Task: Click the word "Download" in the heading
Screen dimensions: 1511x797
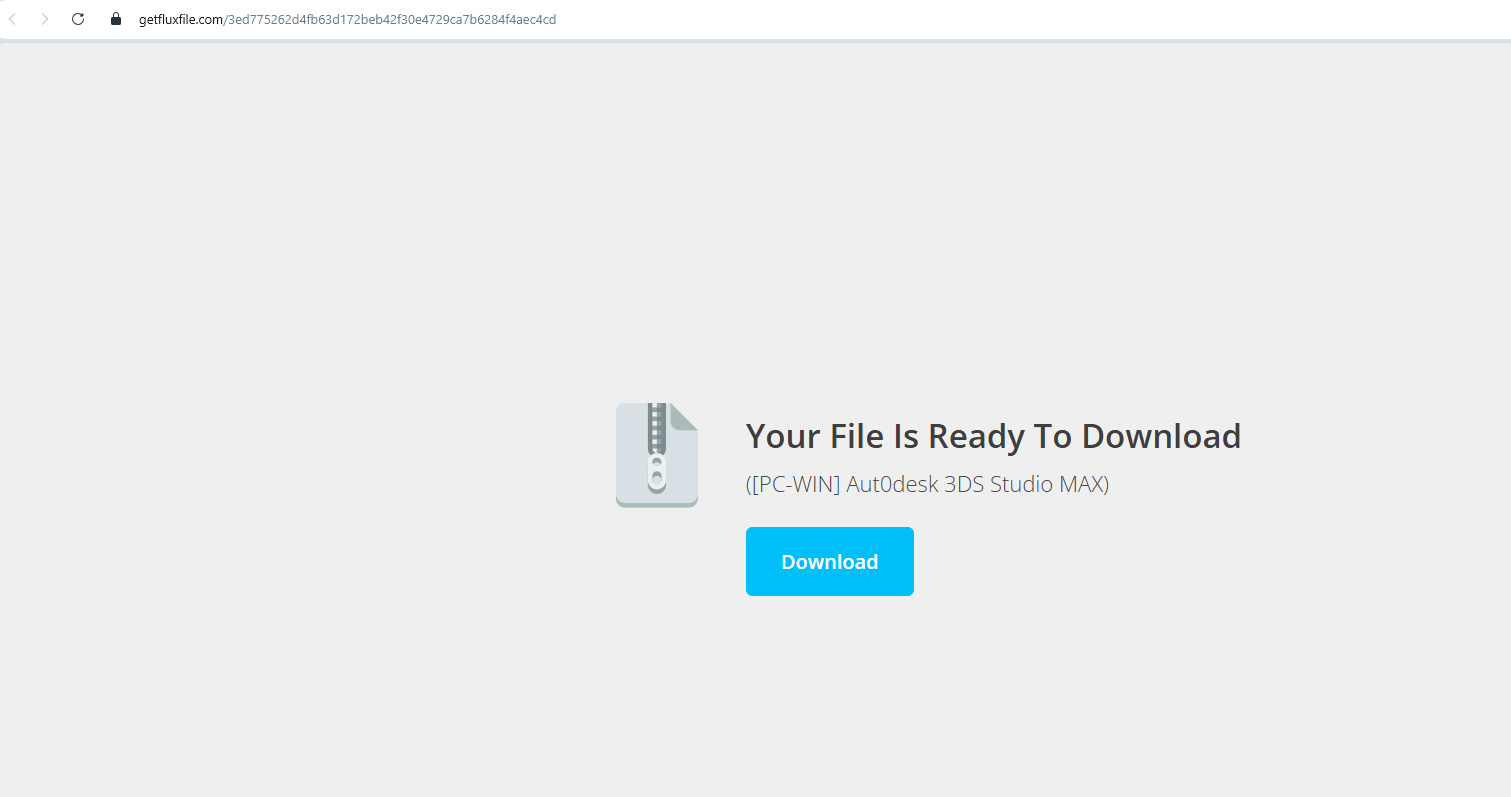Action: (x=1160, y=436)
